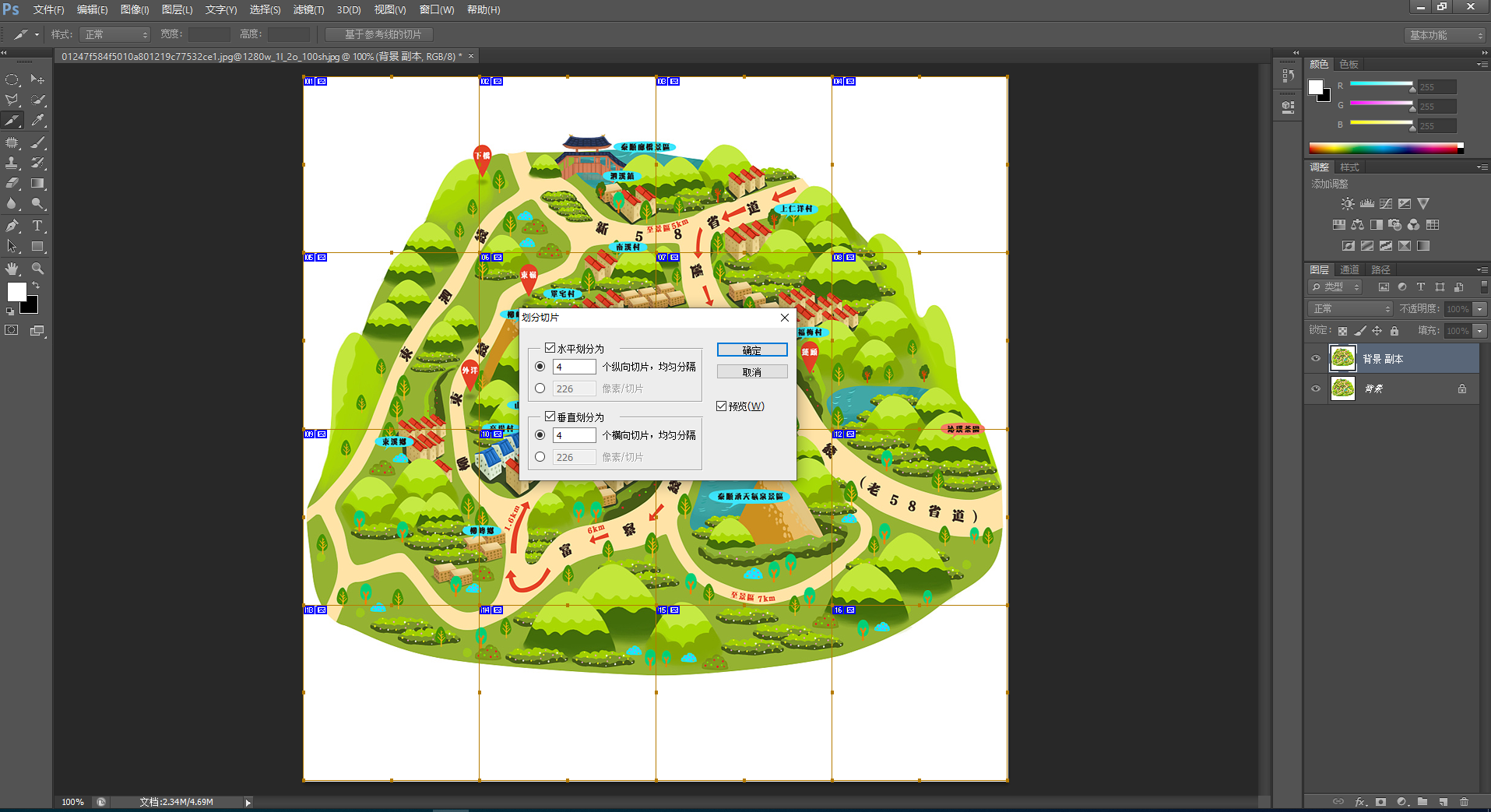Image resolution: width=1491 pixels, height=812 pixels.
Task: Open the 图像(I) menu
Action: (x=135, y=9)
